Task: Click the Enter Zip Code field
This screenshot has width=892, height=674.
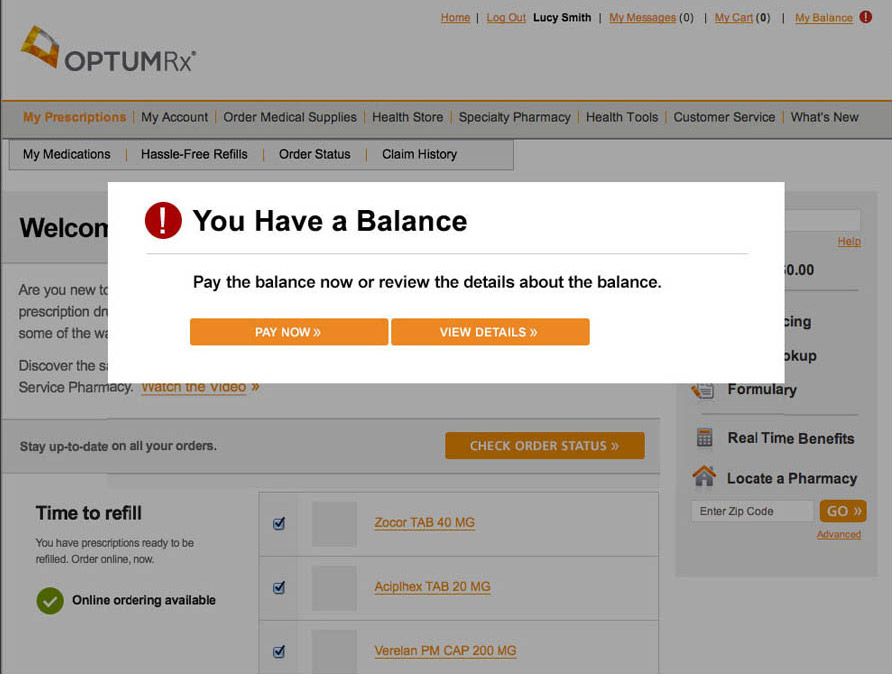Action: [751, 511]
